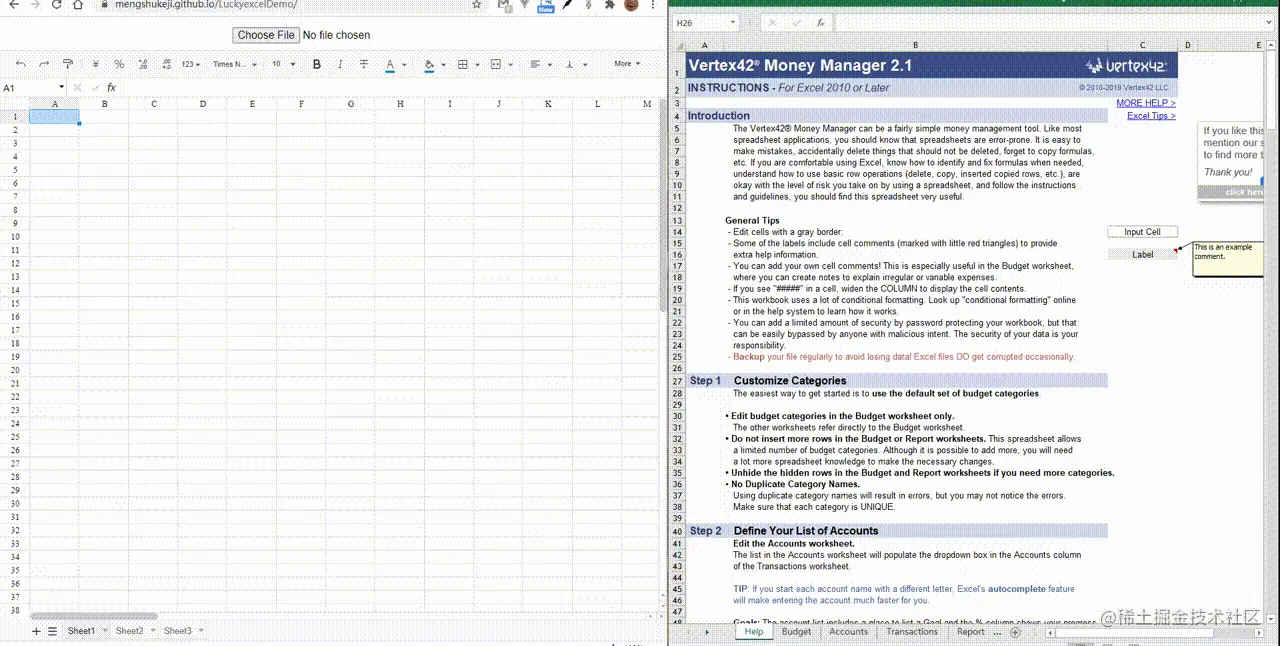Apply text color with A icon

point(390,64)
